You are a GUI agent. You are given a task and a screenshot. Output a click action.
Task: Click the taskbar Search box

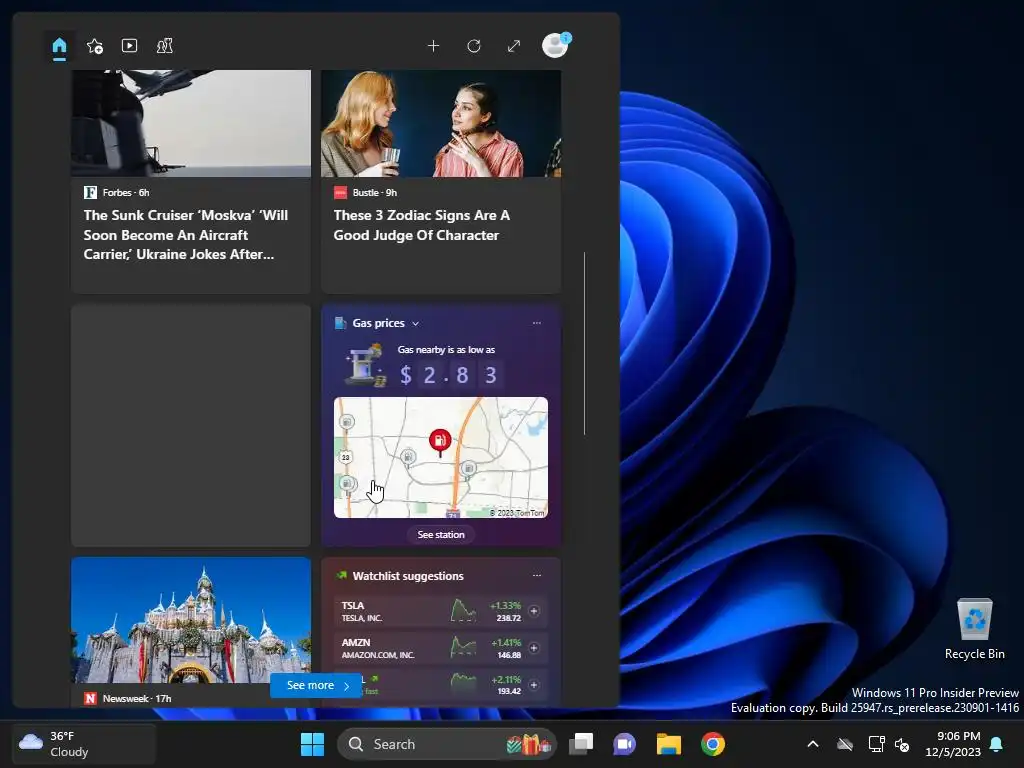point(447,744)
